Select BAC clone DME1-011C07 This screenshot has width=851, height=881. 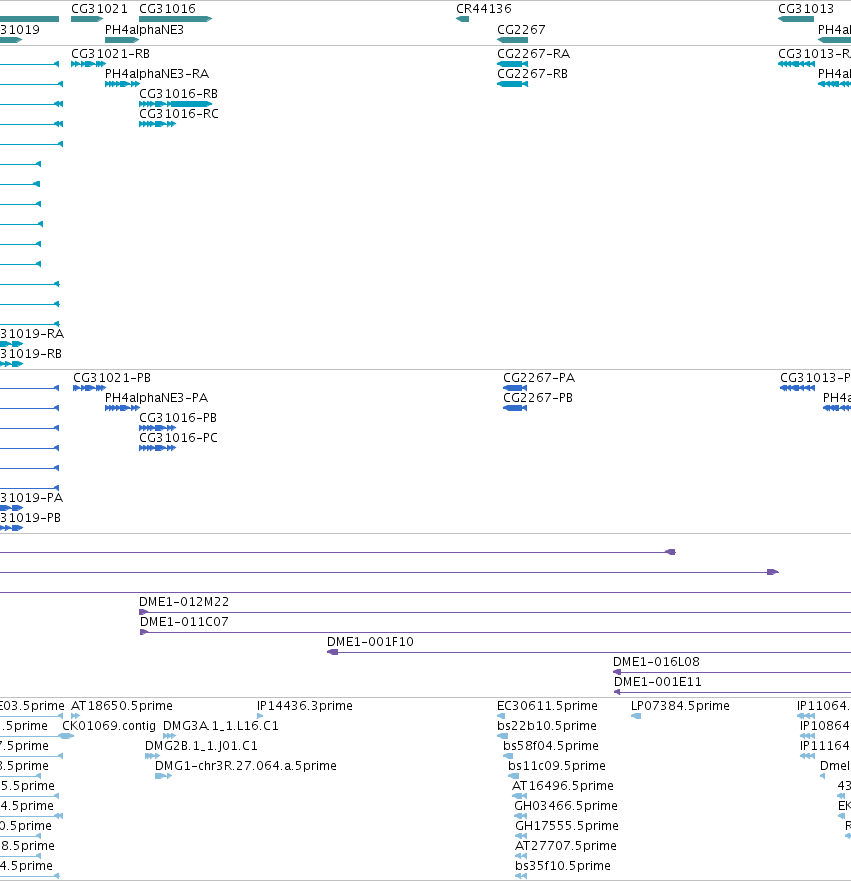click(184, 622)
